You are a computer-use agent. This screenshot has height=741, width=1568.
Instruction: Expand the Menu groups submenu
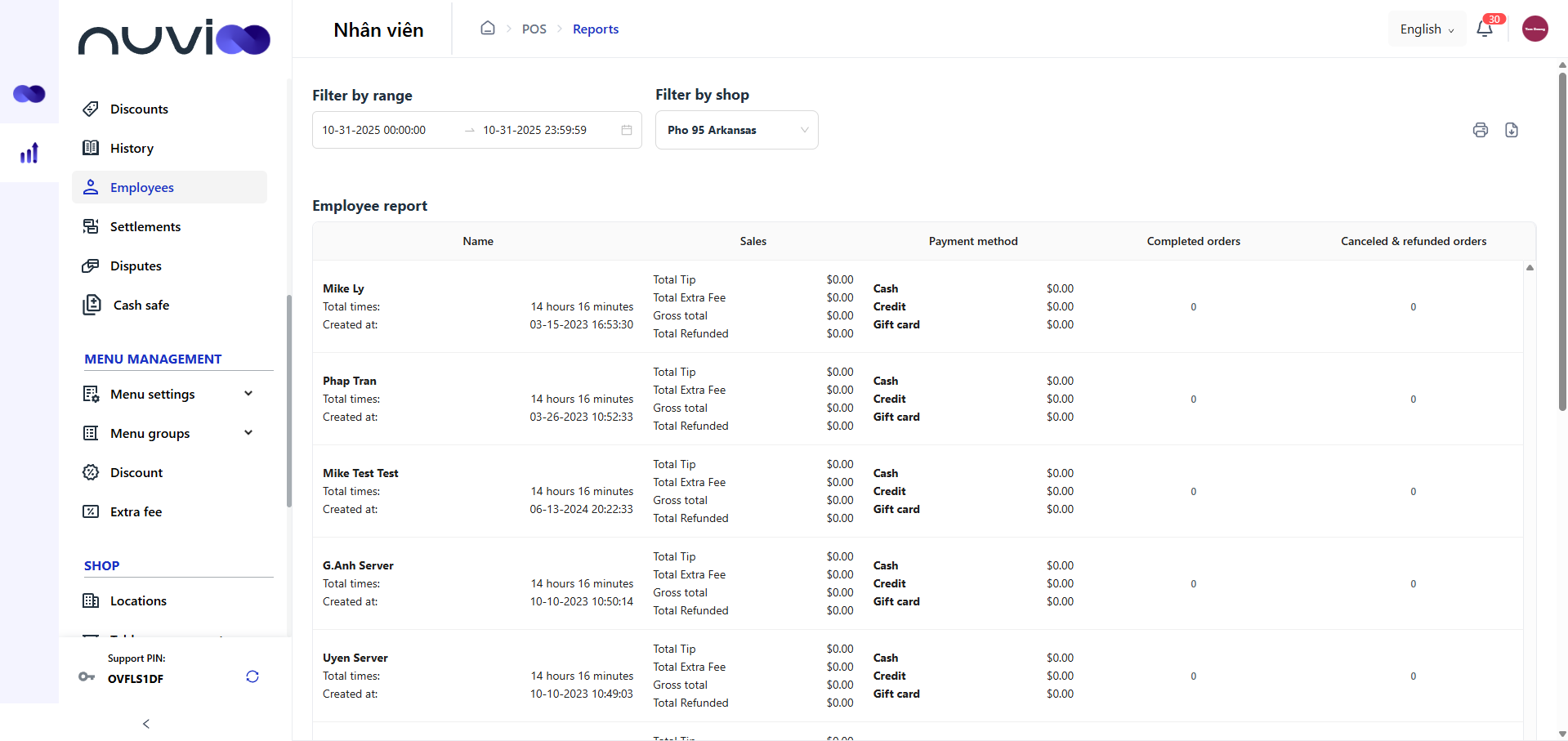pos(248,432)
